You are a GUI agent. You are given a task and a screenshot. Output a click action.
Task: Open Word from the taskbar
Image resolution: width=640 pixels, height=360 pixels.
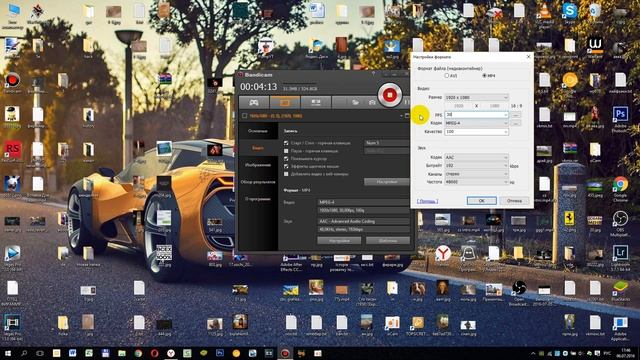[73, 353]
